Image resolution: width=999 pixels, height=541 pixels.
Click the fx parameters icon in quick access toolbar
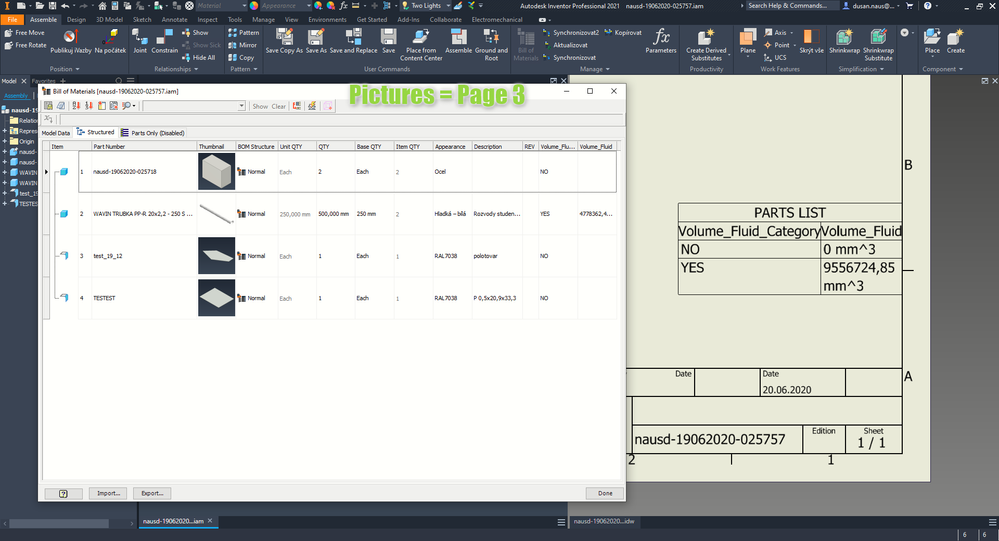point(343,6)
